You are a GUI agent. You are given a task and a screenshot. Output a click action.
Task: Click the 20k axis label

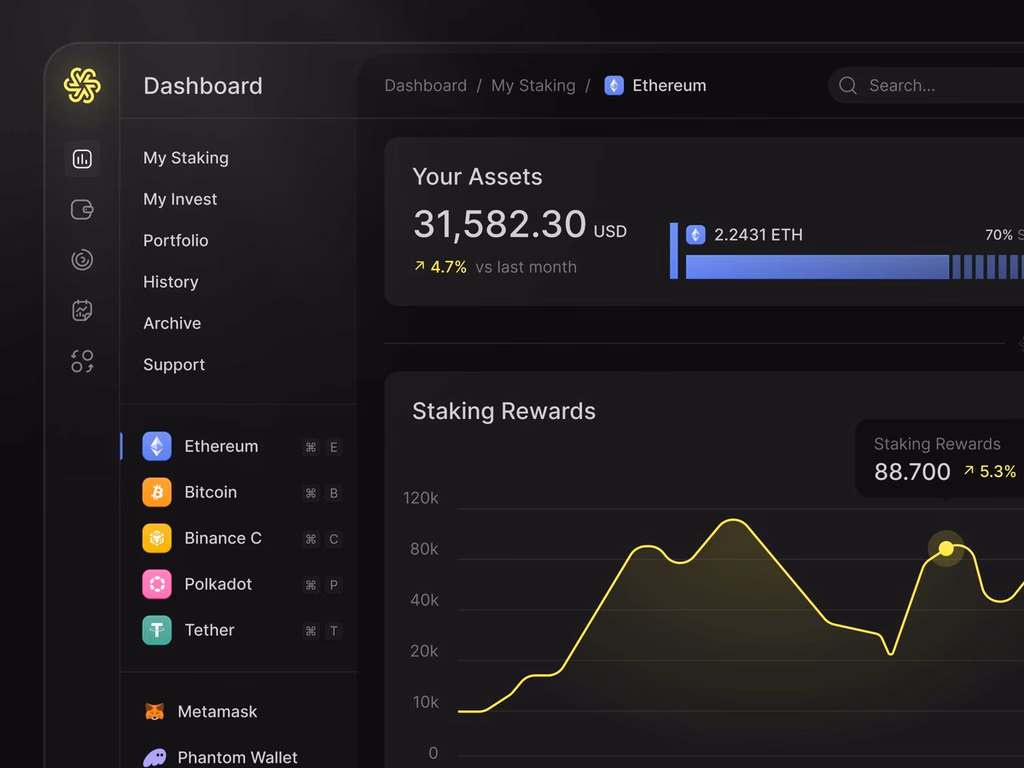tap(424, 651)
